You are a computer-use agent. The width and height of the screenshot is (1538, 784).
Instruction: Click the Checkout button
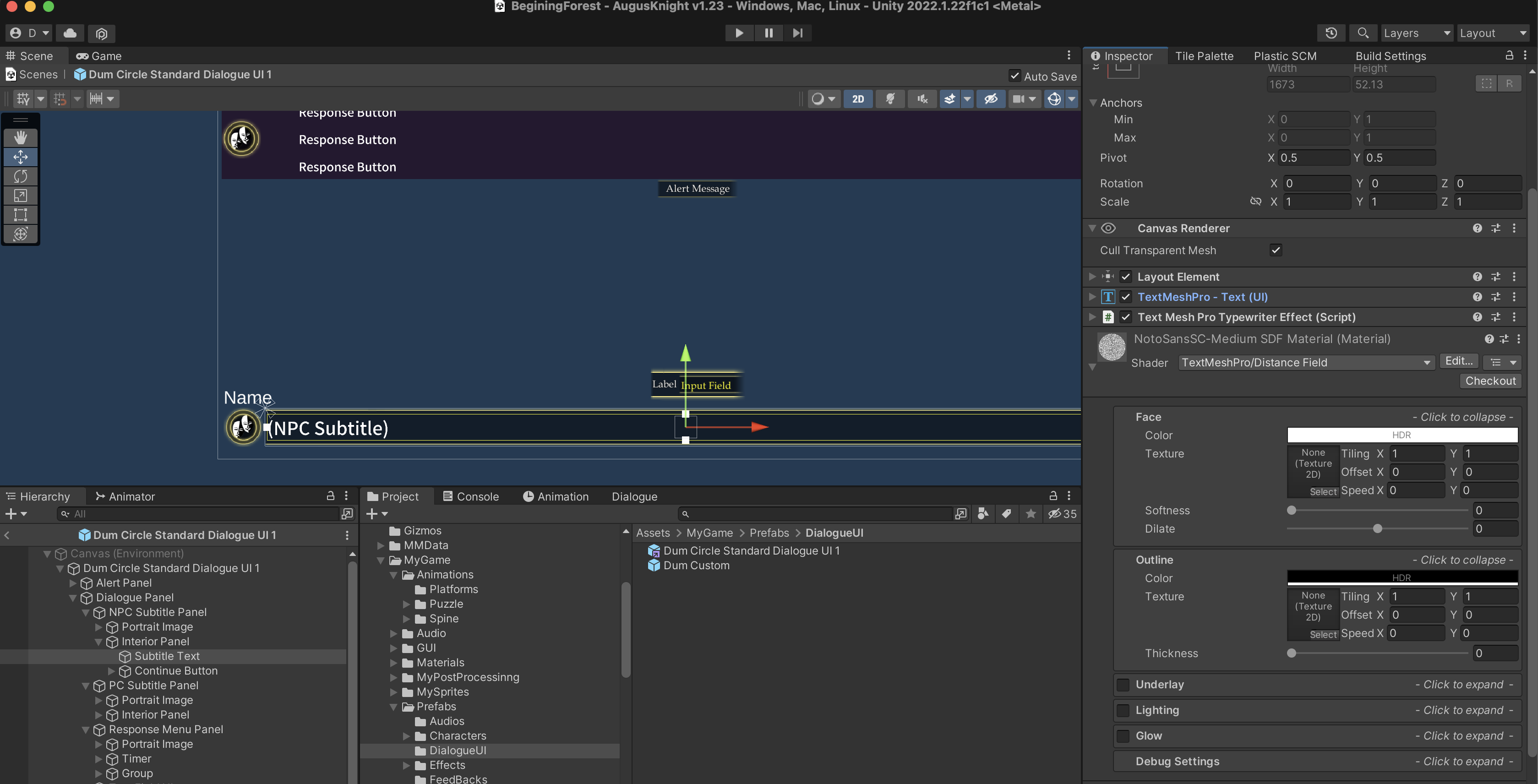[x=1490, y=381]
